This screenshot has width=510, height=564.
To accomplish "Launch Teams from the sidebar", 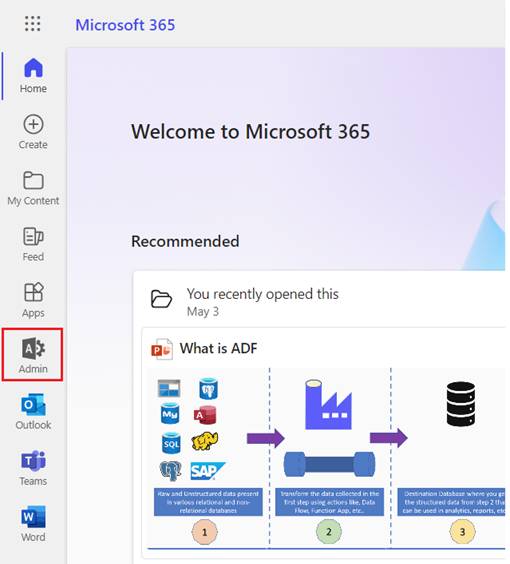I will pyautogui.click(x=33, y=468).
